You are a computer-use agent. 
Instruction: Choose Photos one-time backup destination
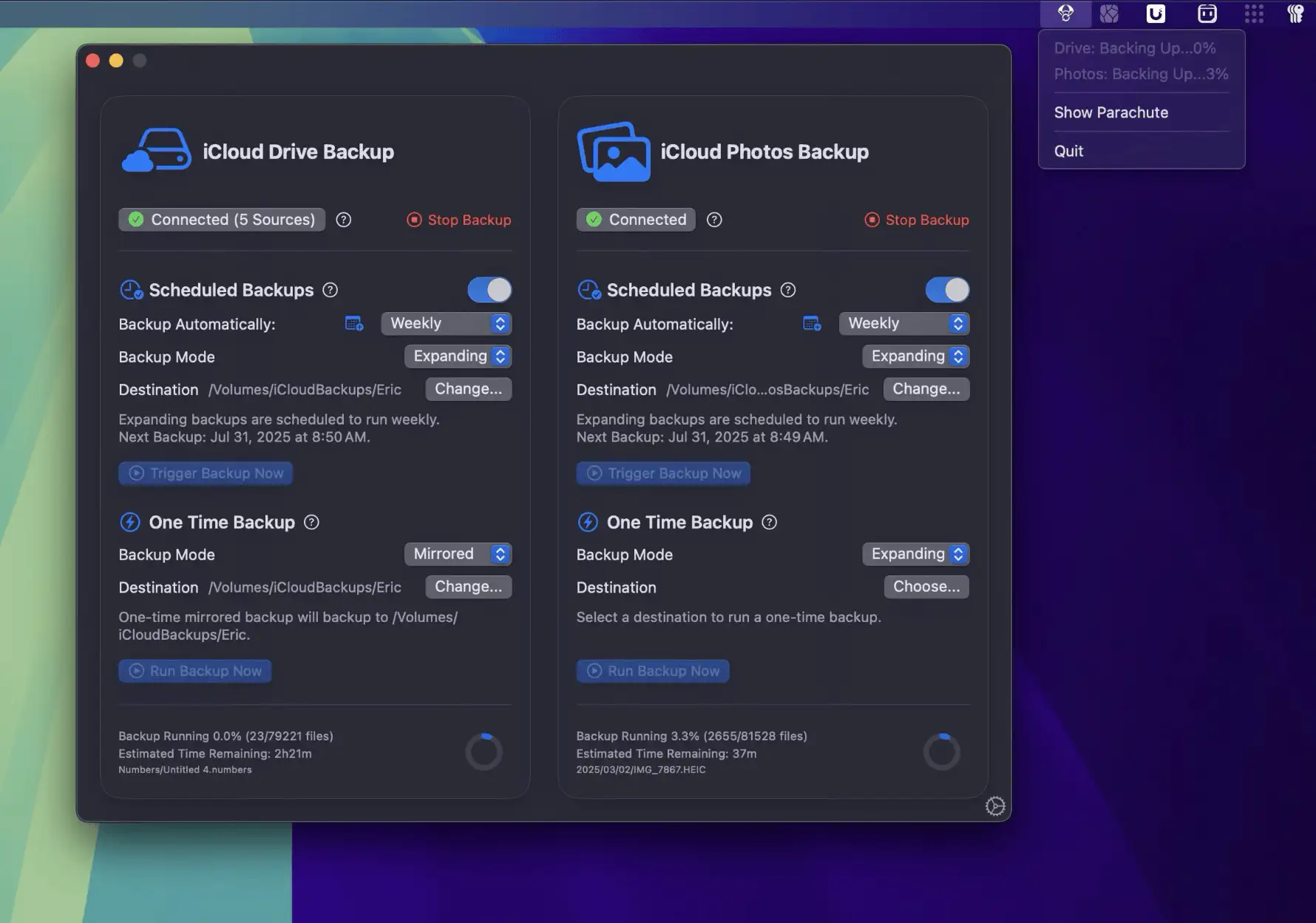(x=926, y=586)
